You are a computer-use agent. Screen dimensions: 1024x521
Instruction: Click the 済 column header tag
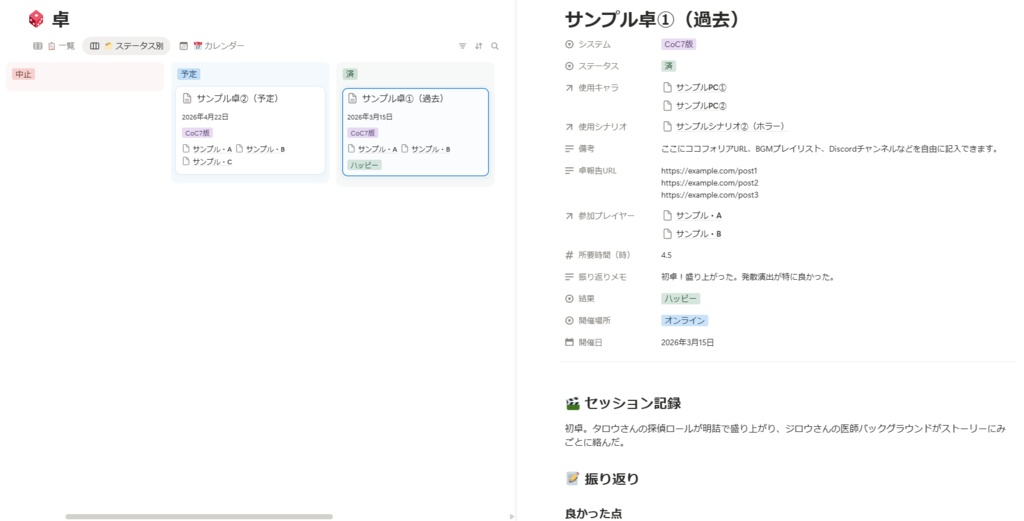(350, 74)
